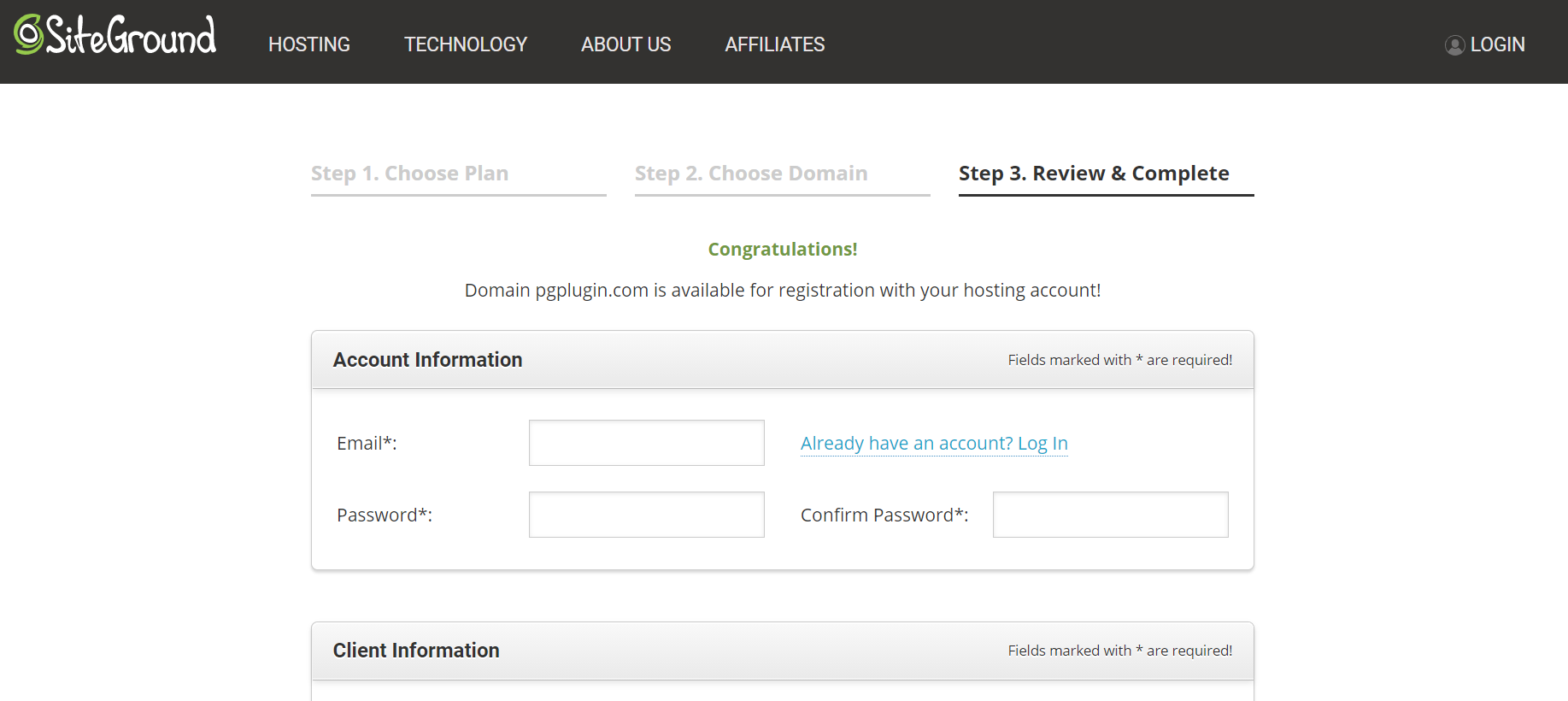Open the TECHNOLOGY menu
Screen dimensions: 1568x701
tap(466, 44)
